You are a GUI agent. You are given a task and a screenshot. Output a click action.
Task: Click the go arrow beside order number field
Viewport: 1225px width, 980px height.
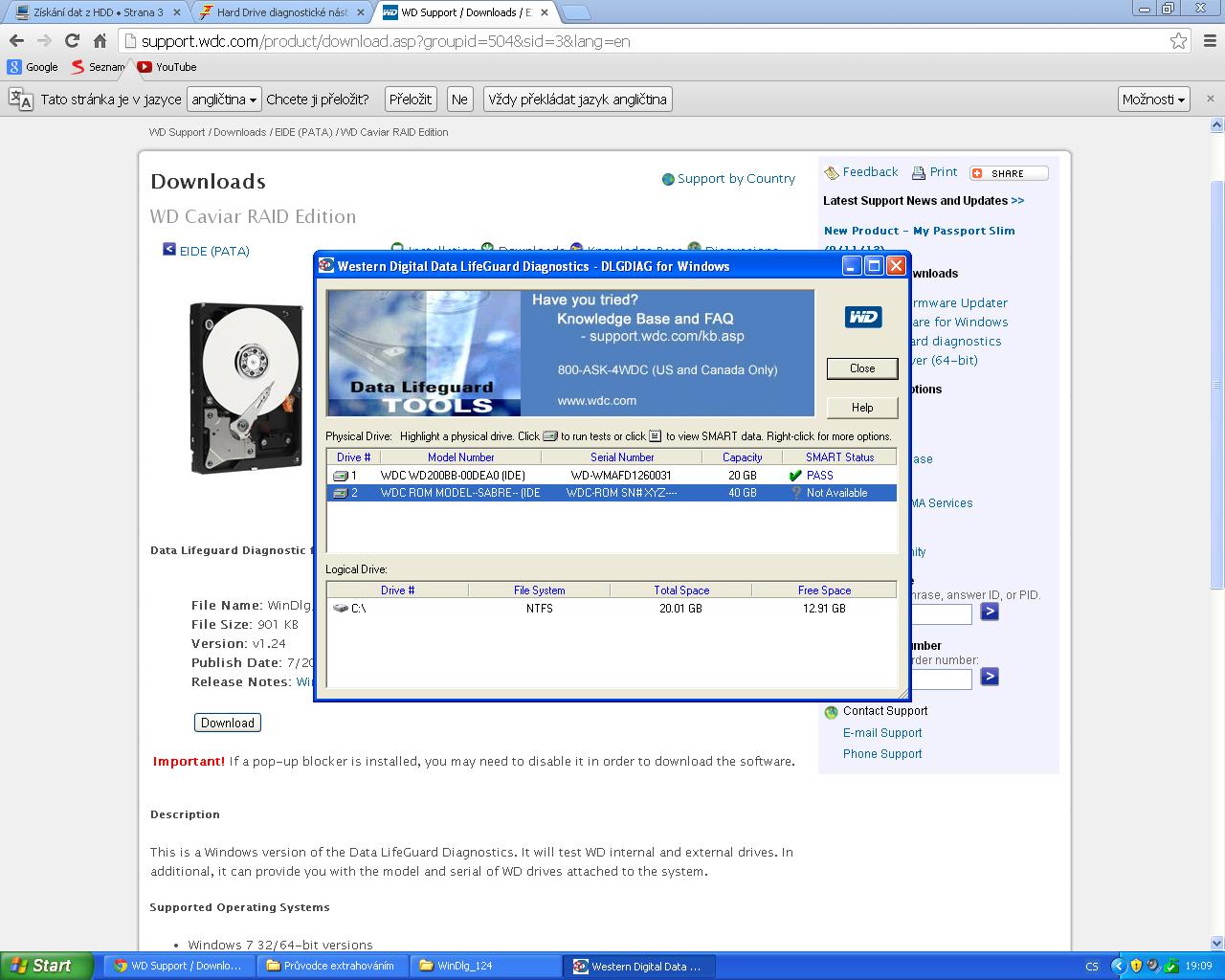pyautogui.click(x=990, y=677)
